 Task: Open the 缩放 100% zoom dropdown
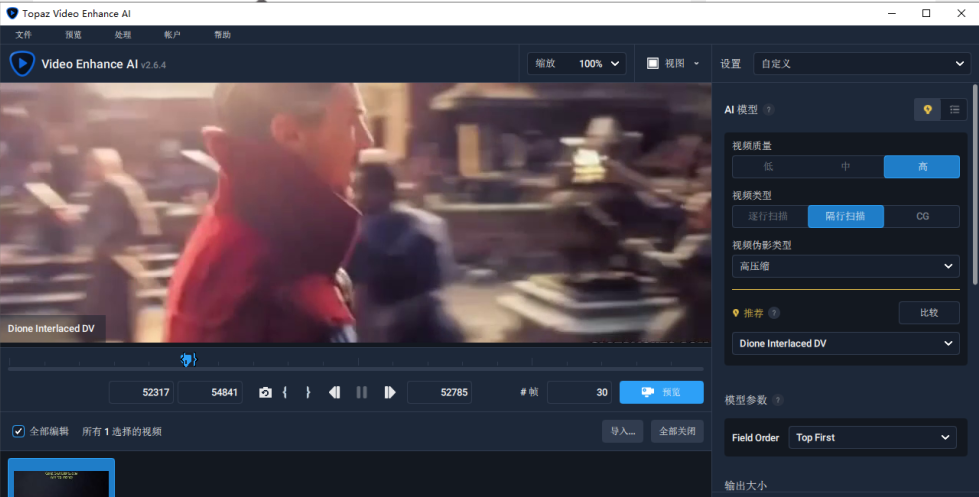coord(578,64)
